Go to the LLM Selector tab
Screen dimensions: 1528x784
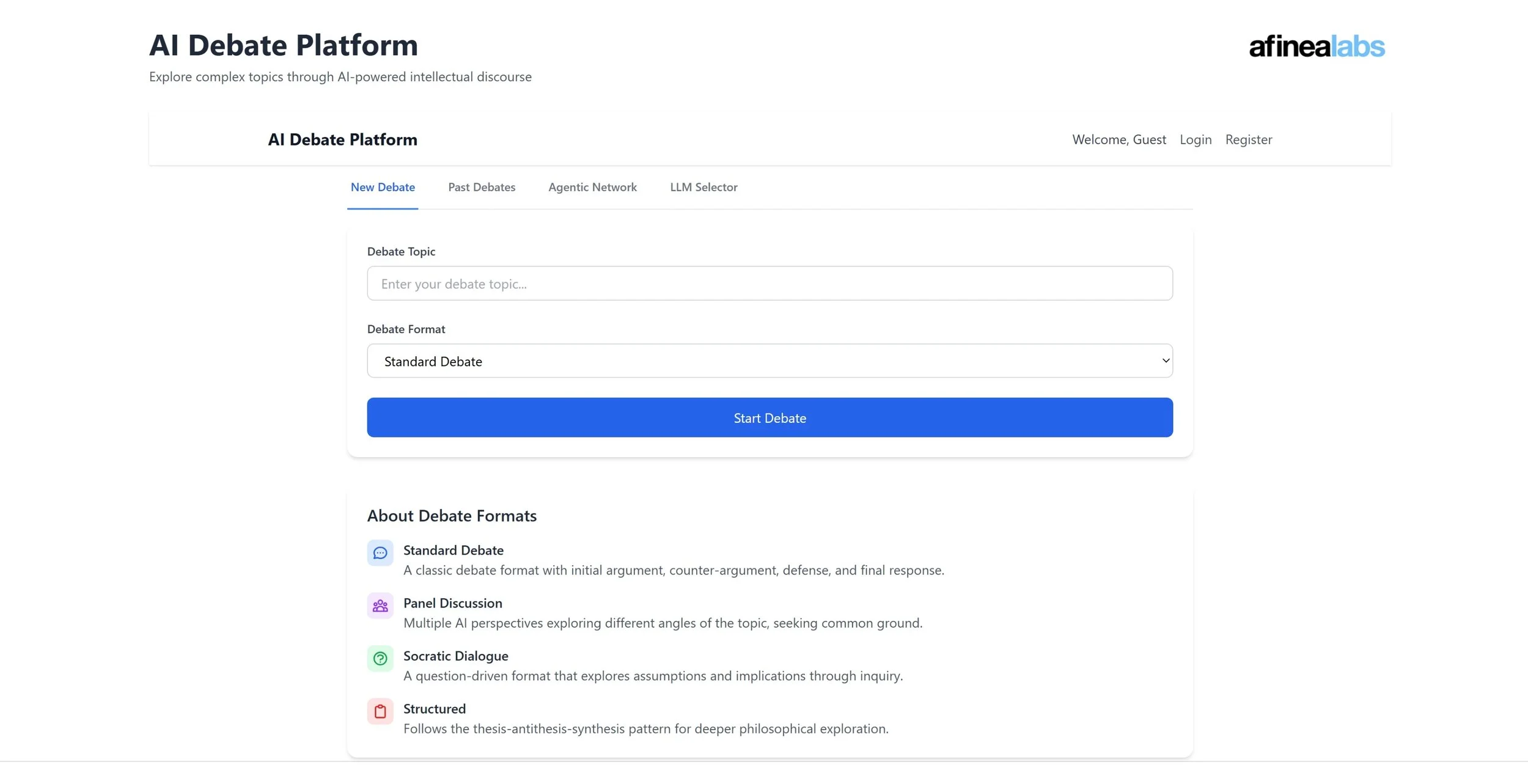(x=703, y=187)
